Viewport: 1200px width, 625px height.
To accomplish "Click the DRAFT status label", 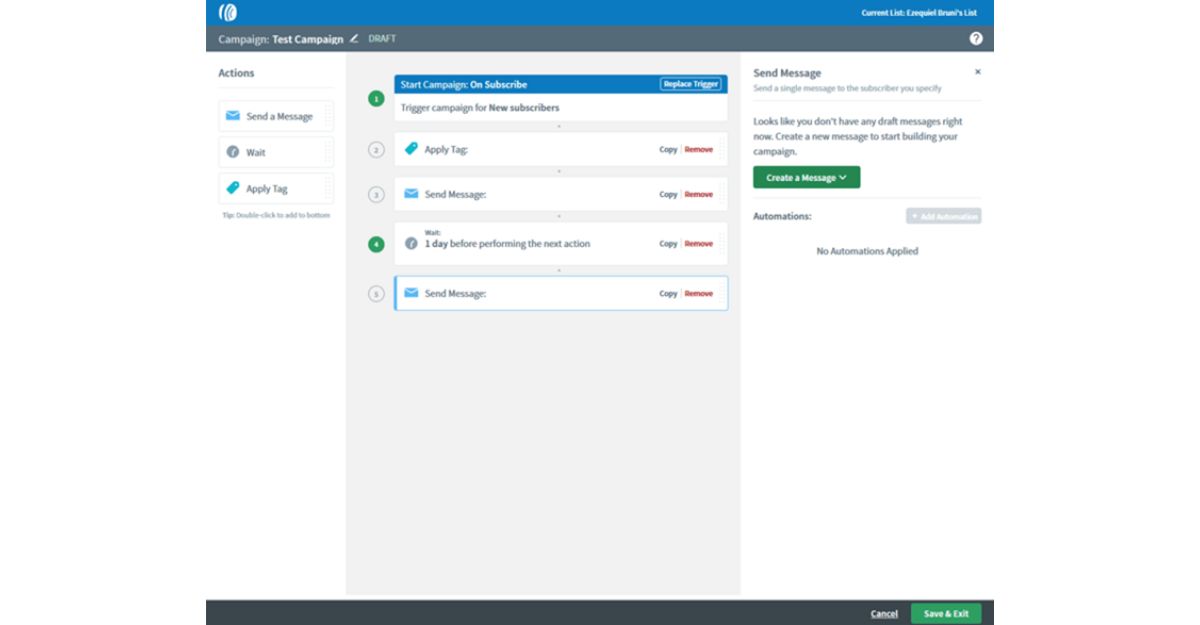I will point(382,39).
